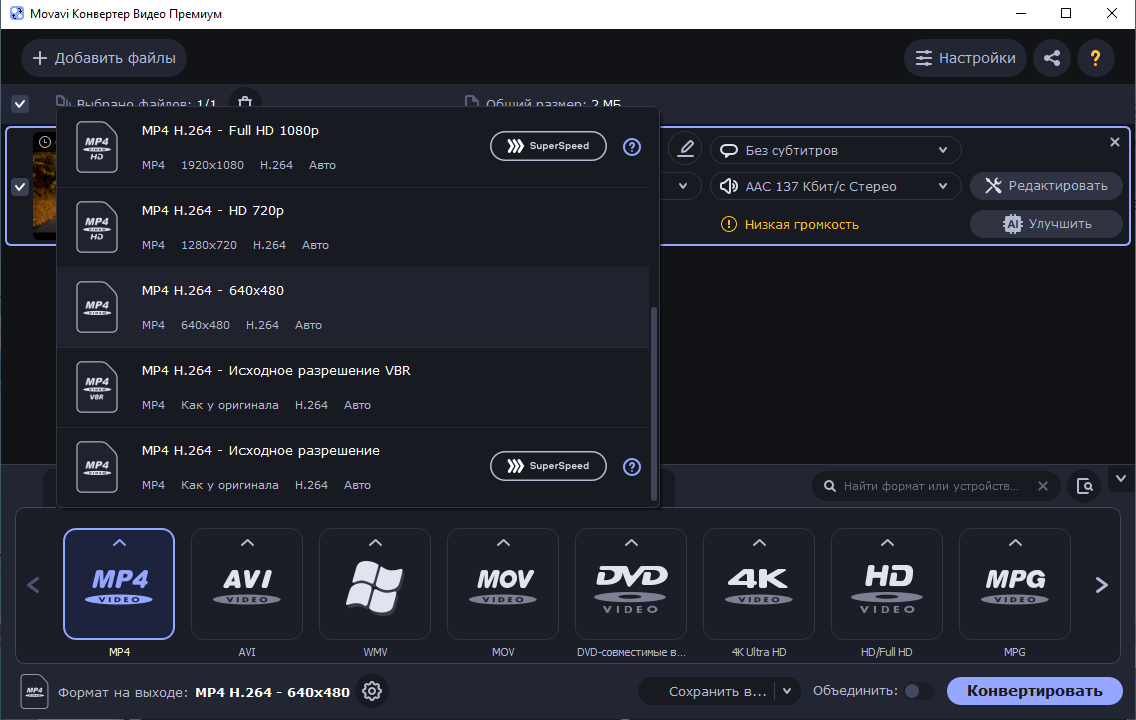This screenshot has height=720, width=1136.
Task: Open help with the question mark icon
Action: (1095, 58)
